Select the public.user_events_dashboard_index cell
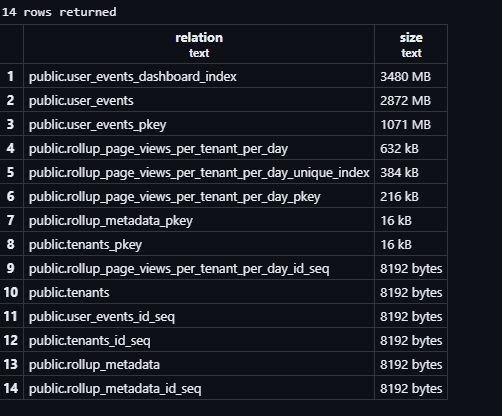 (x=199, y=76)
